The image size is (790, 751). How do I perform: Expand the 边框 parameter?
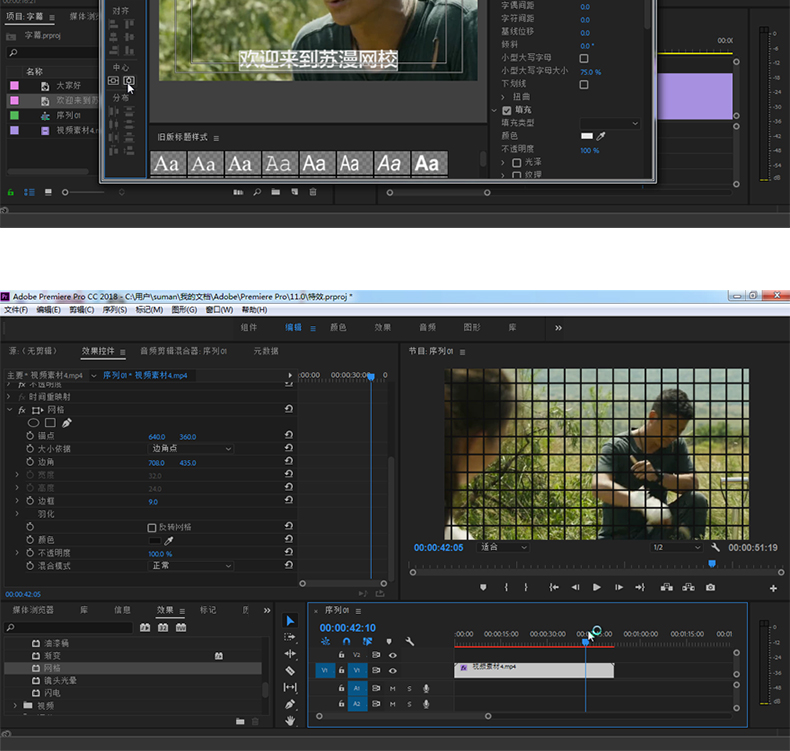(x=17, y=501)
